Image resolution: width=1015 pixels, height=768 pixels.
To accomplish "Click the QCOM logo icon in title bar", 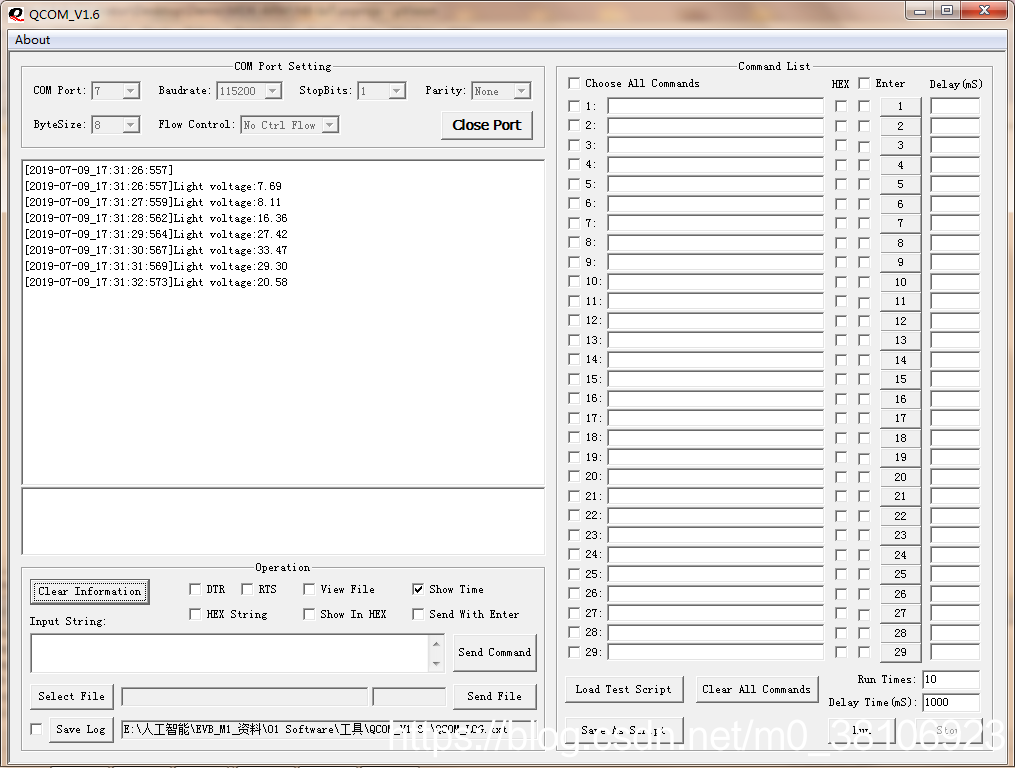I will pyautogui.click(x=14, y=14).
